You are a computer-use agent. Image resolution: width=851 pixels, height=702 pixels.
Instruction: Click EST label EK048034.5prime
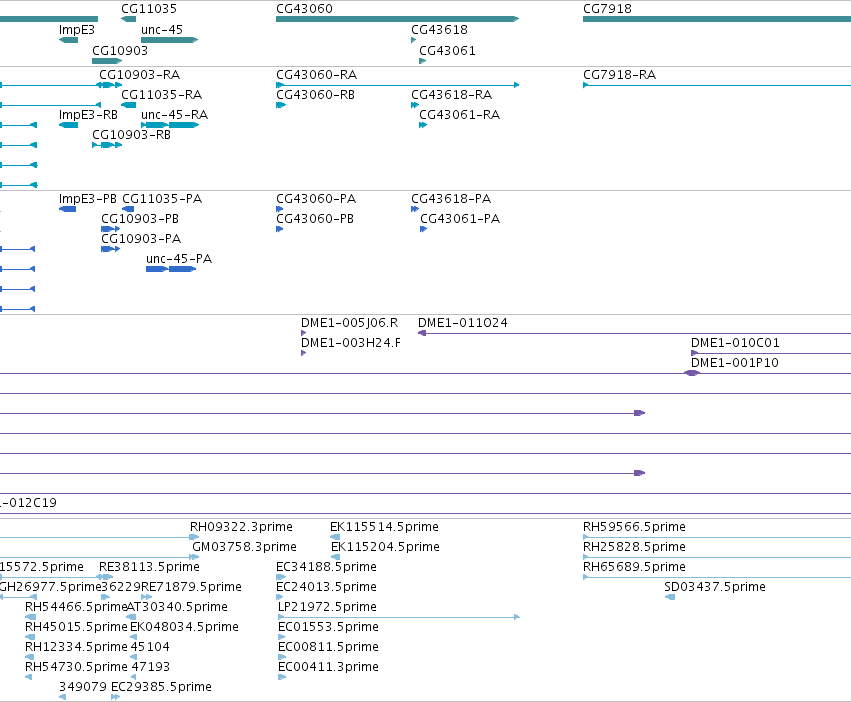pos(184,628)
